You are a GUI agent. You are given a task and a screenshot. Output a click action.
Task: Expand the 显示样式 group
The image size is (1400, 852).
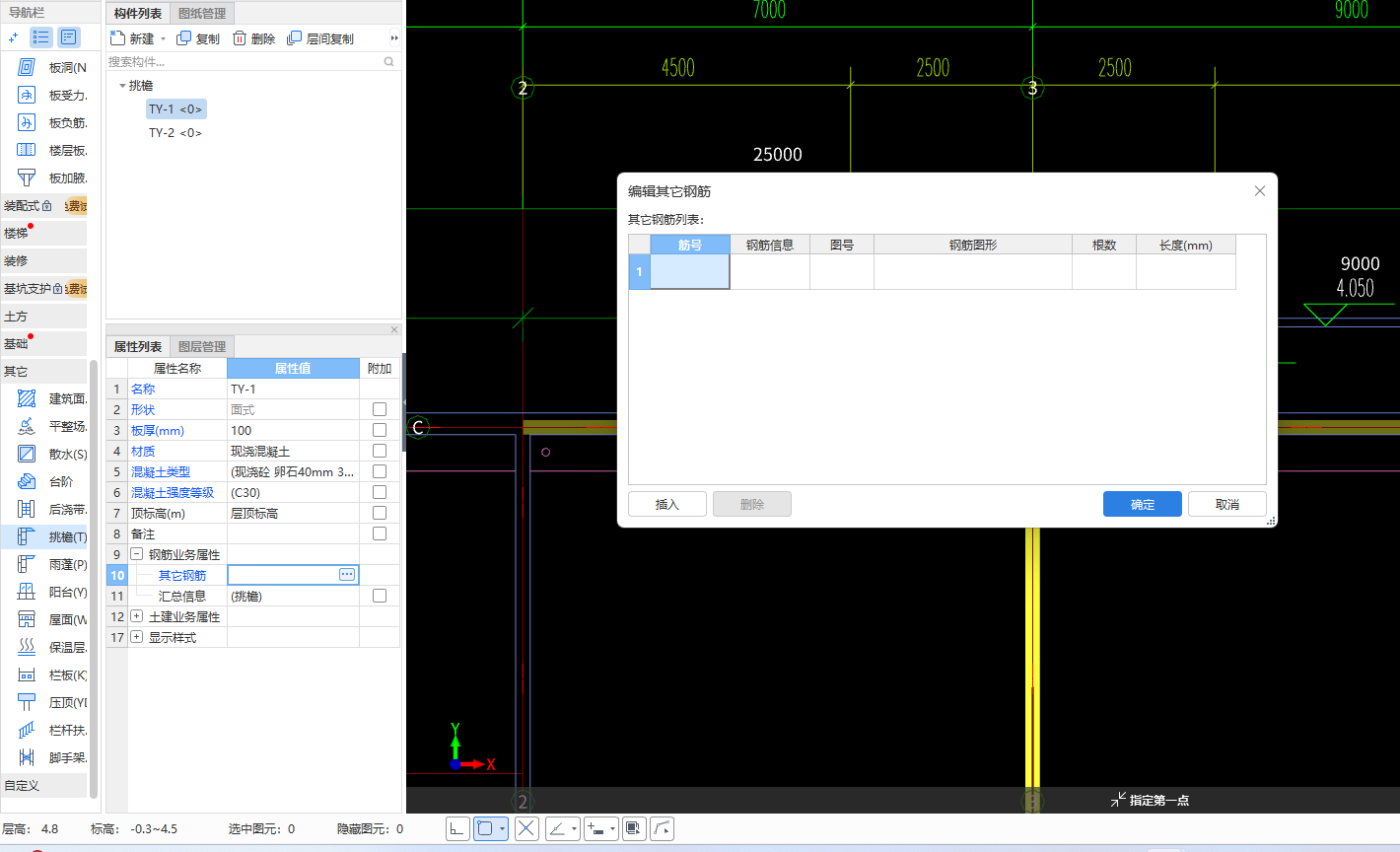coord(137,637)
